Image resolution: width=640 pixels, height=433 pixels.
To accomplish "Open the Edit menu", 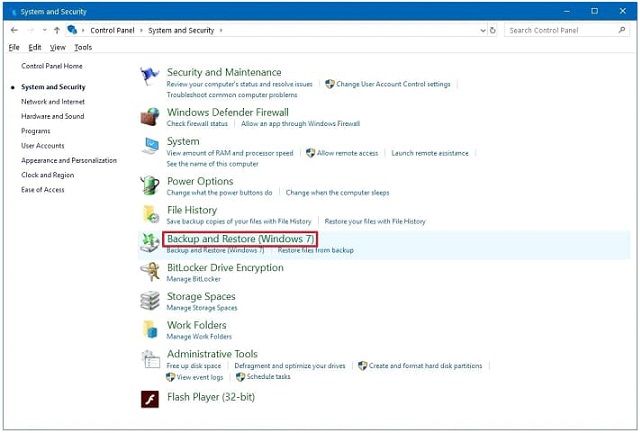I will (x=35, y=47).
